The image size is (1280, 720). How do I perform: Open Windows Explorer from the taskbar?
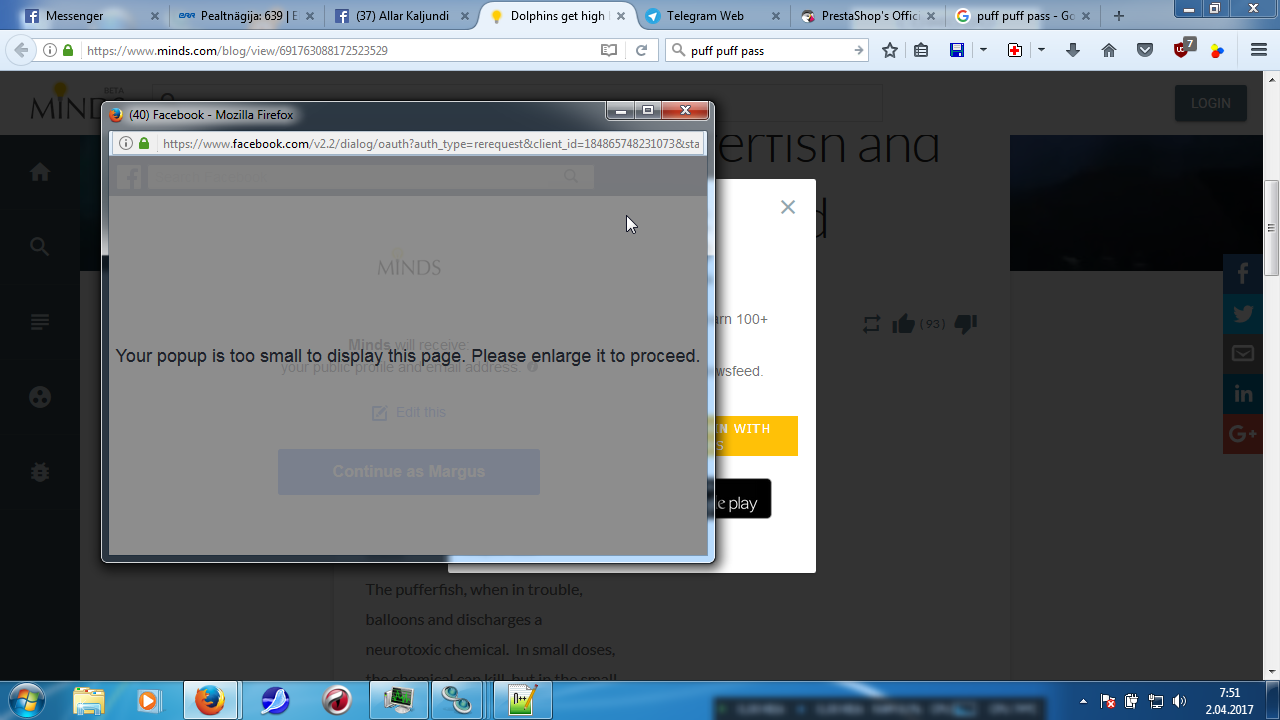point(88,701)
